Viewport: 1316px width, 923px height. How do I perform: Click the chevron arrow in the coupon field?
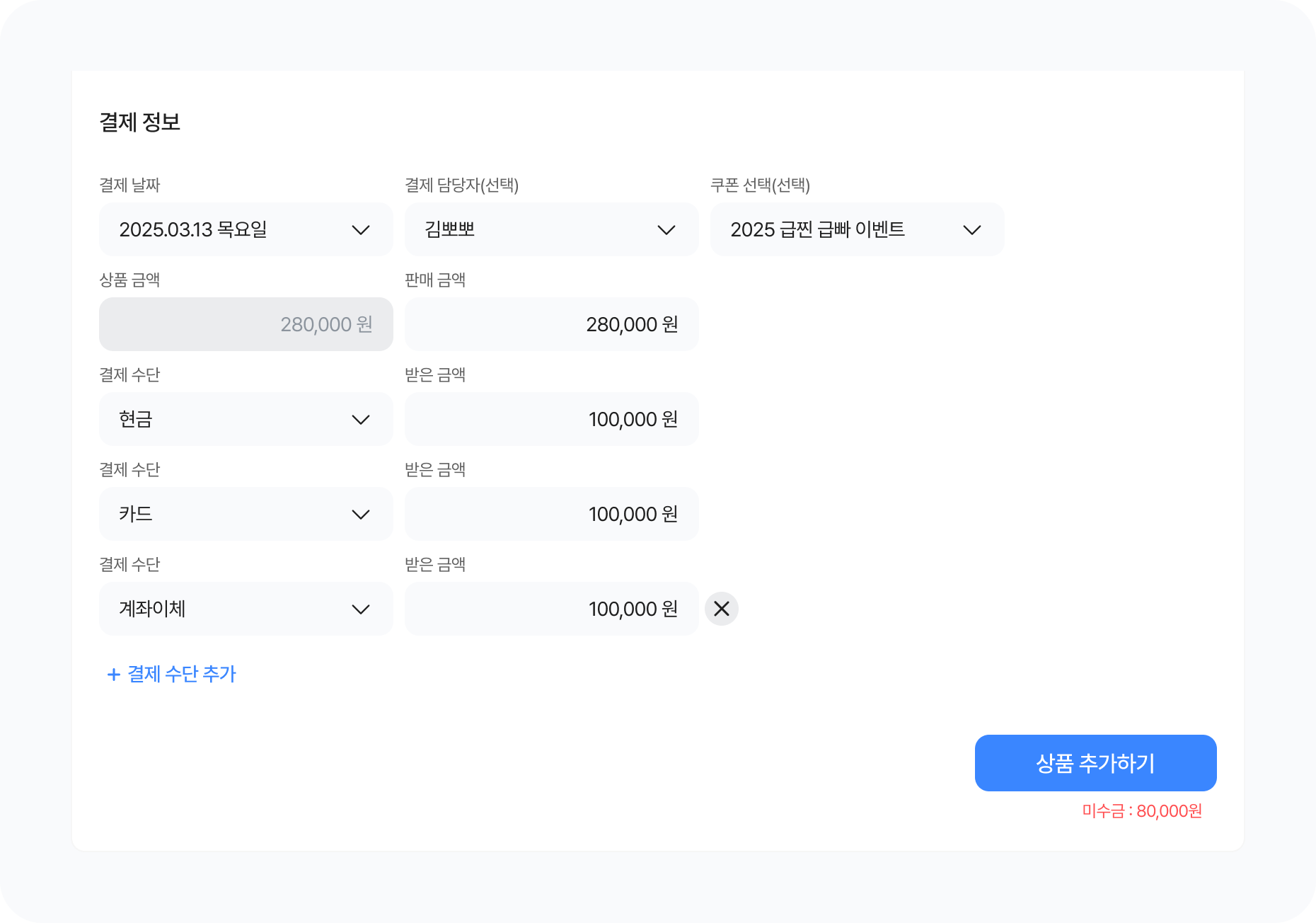point(972,230)
